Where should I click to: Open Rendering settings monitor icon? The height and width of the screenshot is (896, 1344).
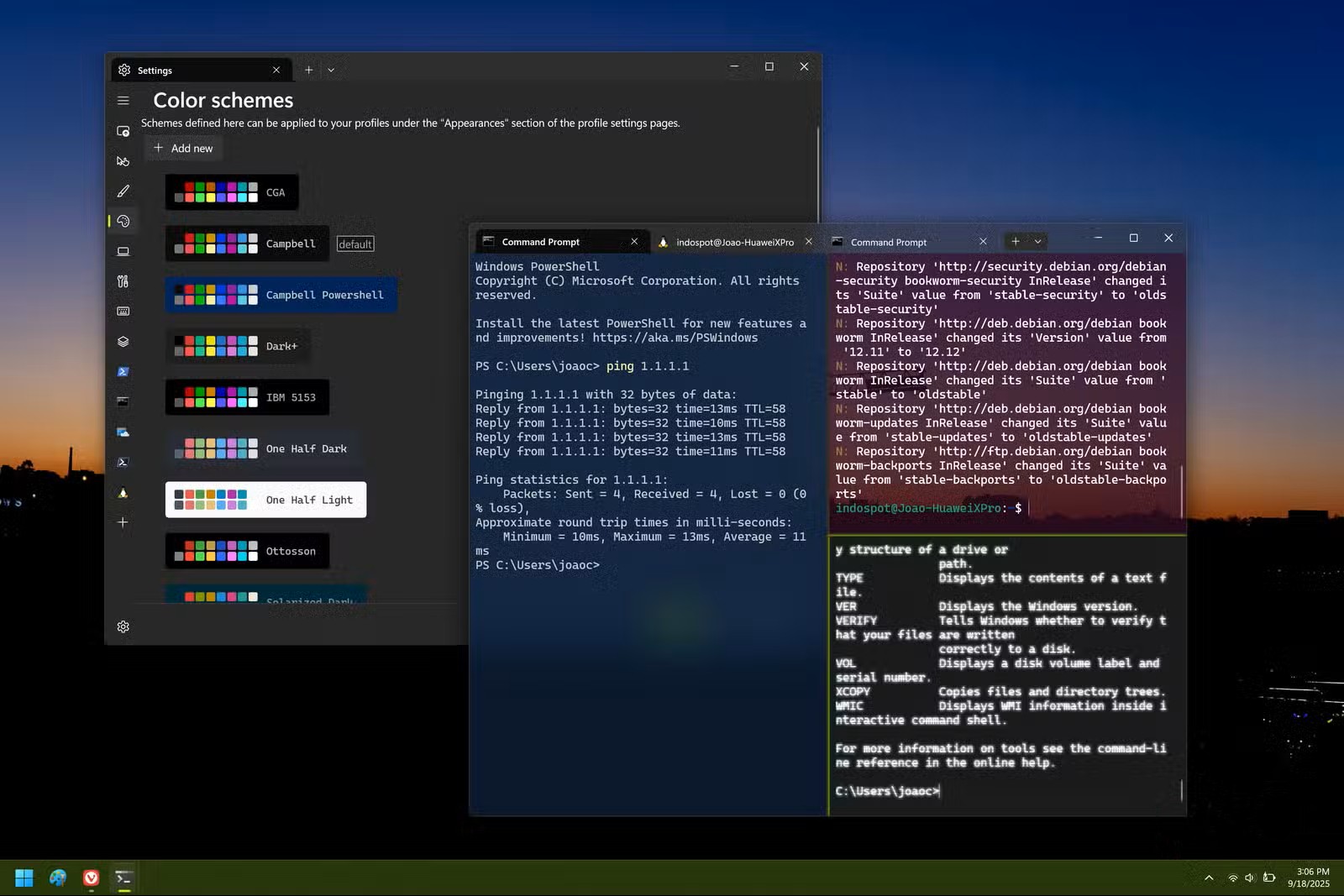pyautogui.click(x=123, y=251)
